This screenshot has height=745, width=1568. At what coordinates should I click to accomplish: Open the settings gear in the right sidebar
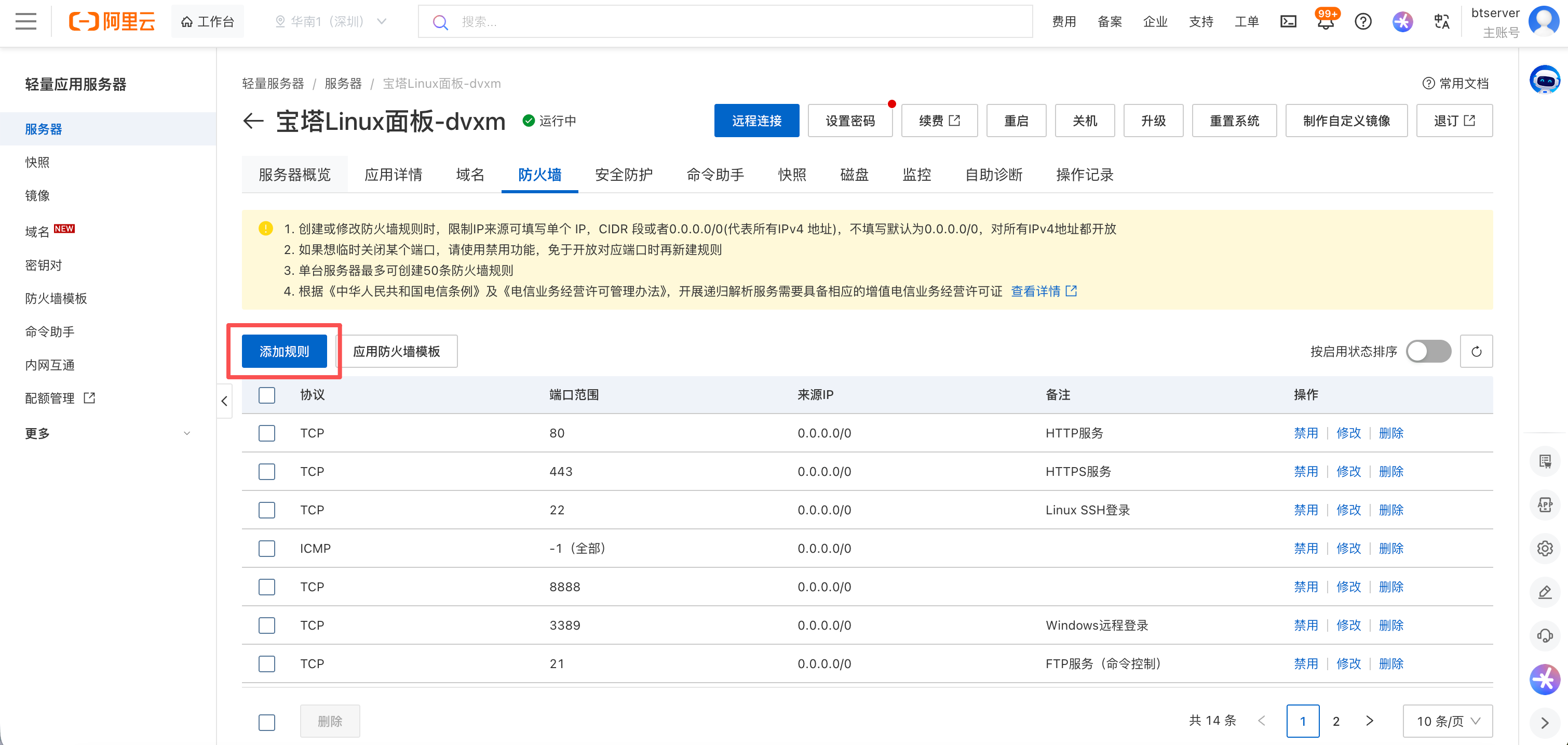[x=1545, y=548]
